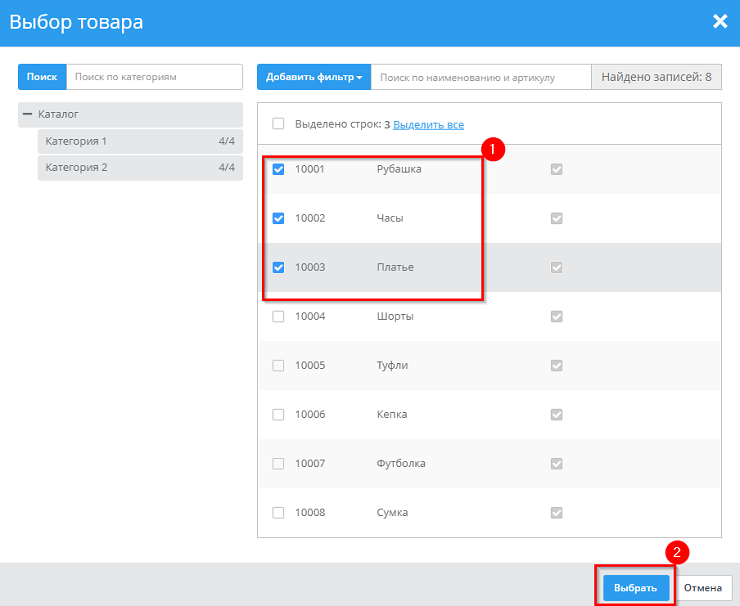Uncheck the 10003 Платье row checkbox

pyautogui.click(x=279, y=267)
